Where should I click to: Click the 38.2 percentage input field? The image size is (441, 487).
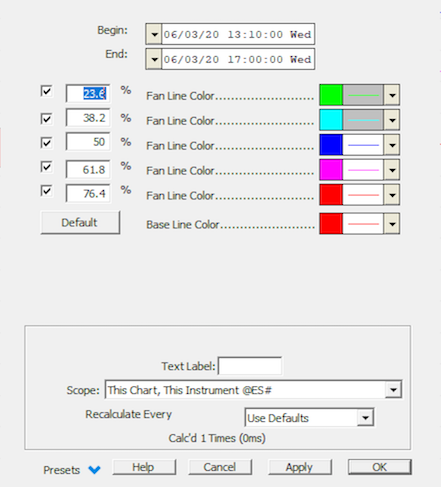(88, 118)
